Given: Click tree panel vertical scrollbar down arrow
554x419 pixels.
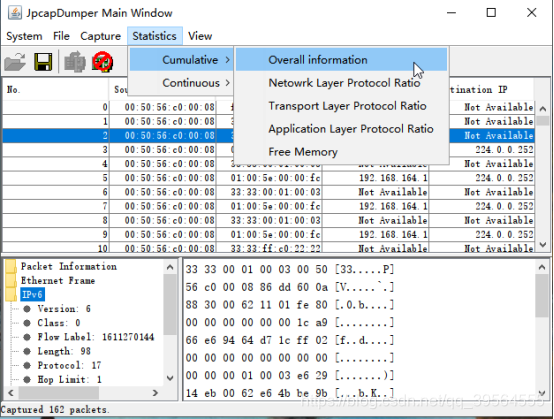Looking at the screenshot, I should 170,378.
